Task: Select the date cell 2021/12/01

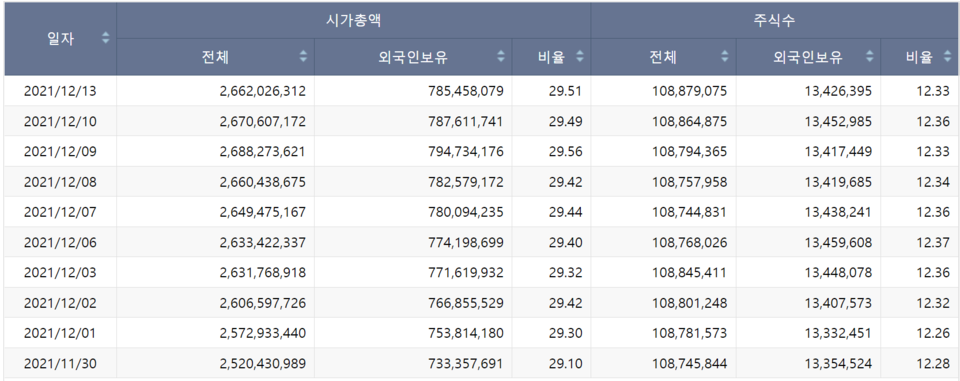Action: 60,333
